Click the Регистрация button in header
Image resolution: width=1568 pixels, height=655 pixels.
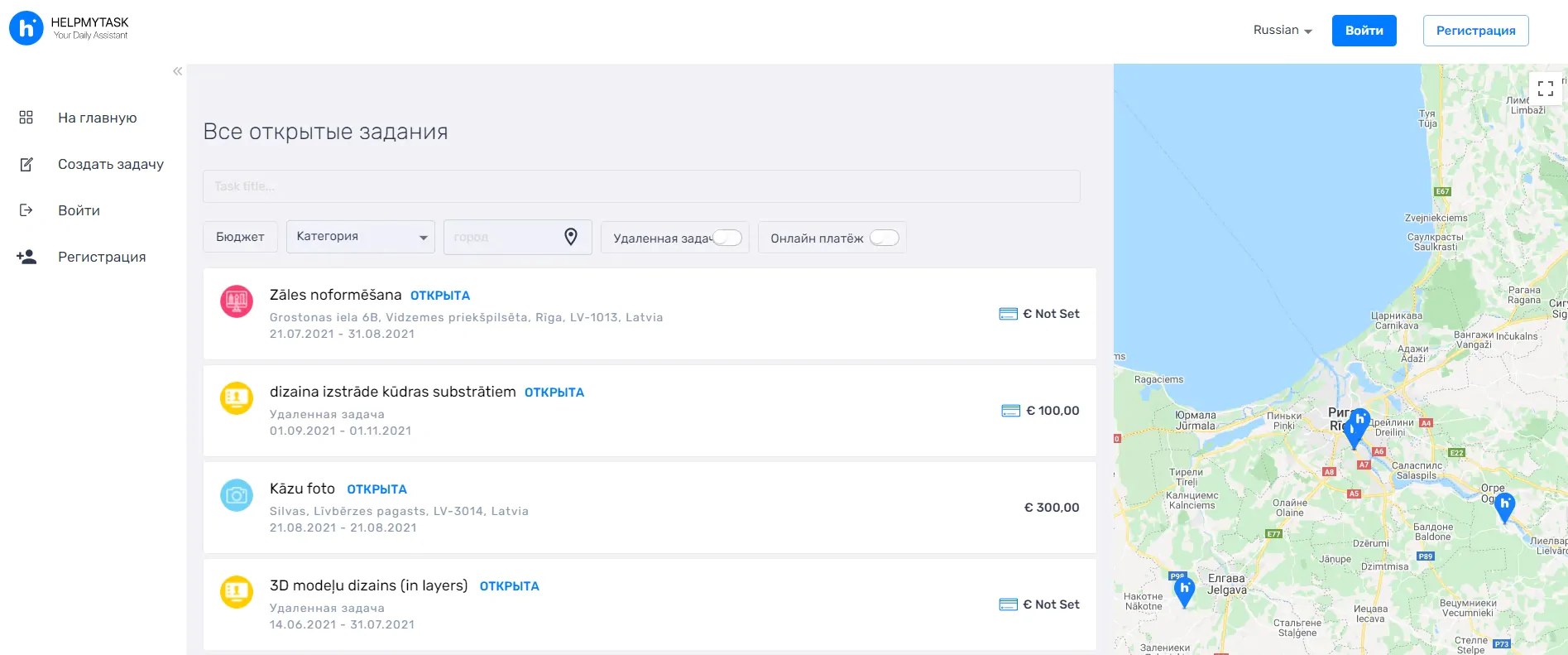(1475, 31)
